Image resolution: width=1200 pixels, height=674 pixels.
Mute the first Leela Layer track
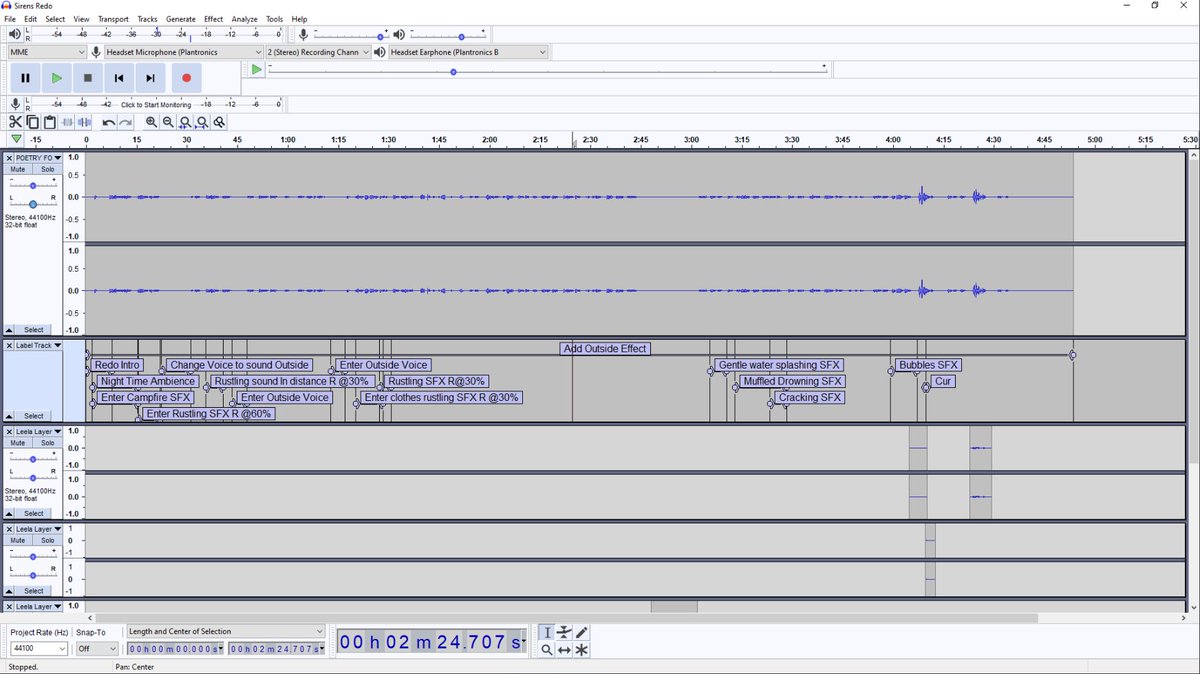tap(18, 443)
